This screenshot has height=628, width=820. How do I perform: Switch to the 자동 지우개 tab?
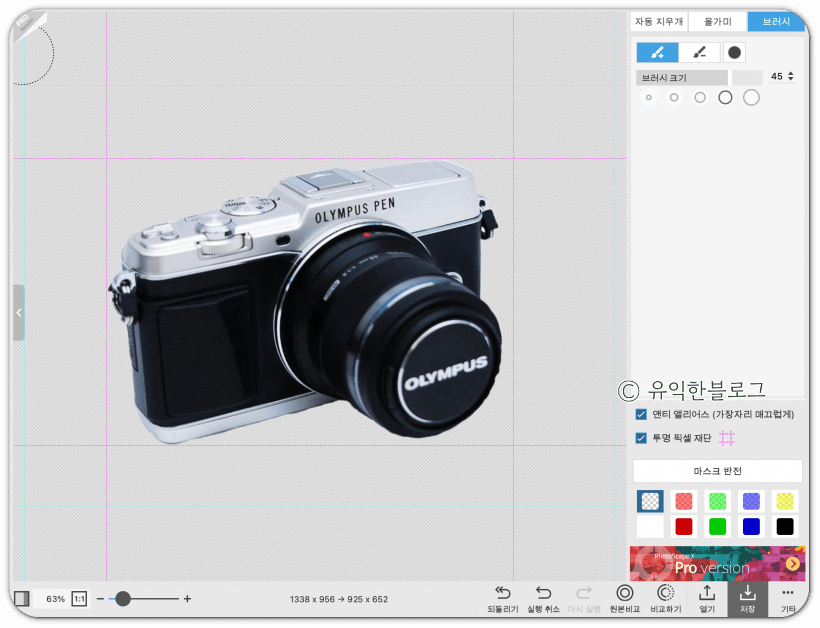point(659,21)
